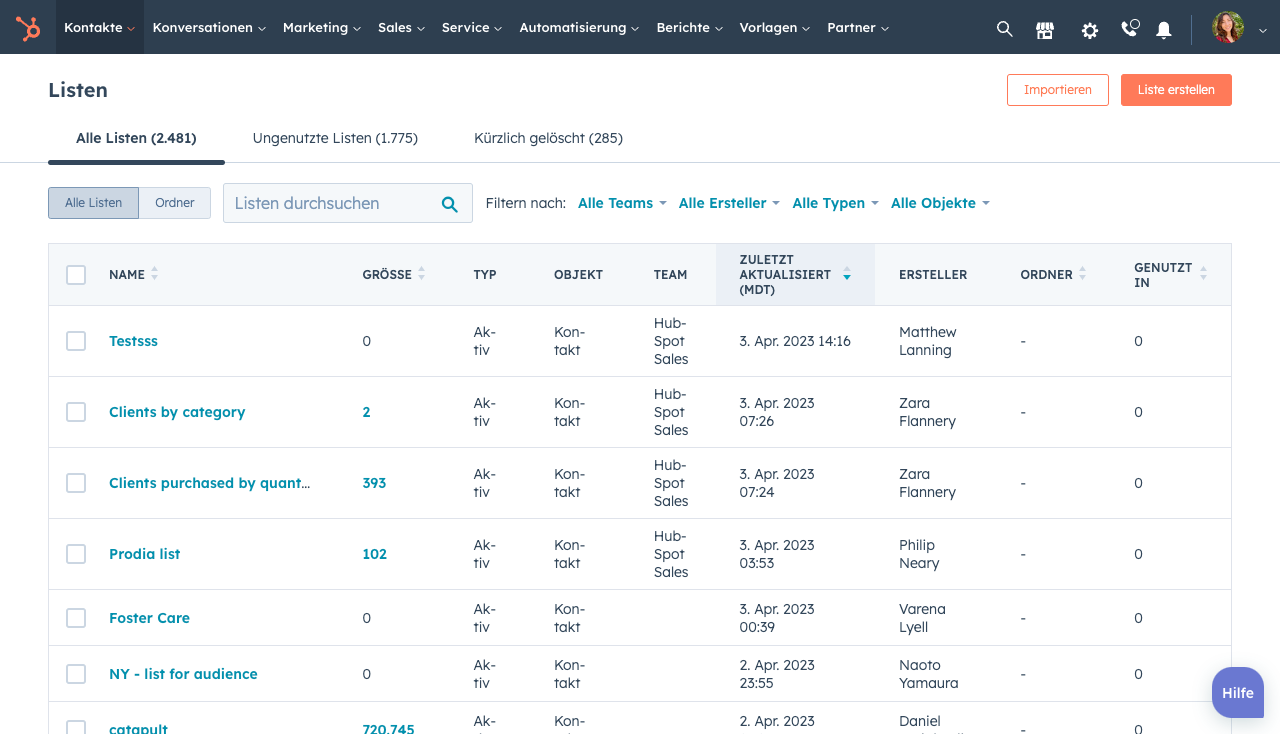1280x734 pixels.
Task: Open the Marketplace storefront icon
Action: tap(1045, 30)
